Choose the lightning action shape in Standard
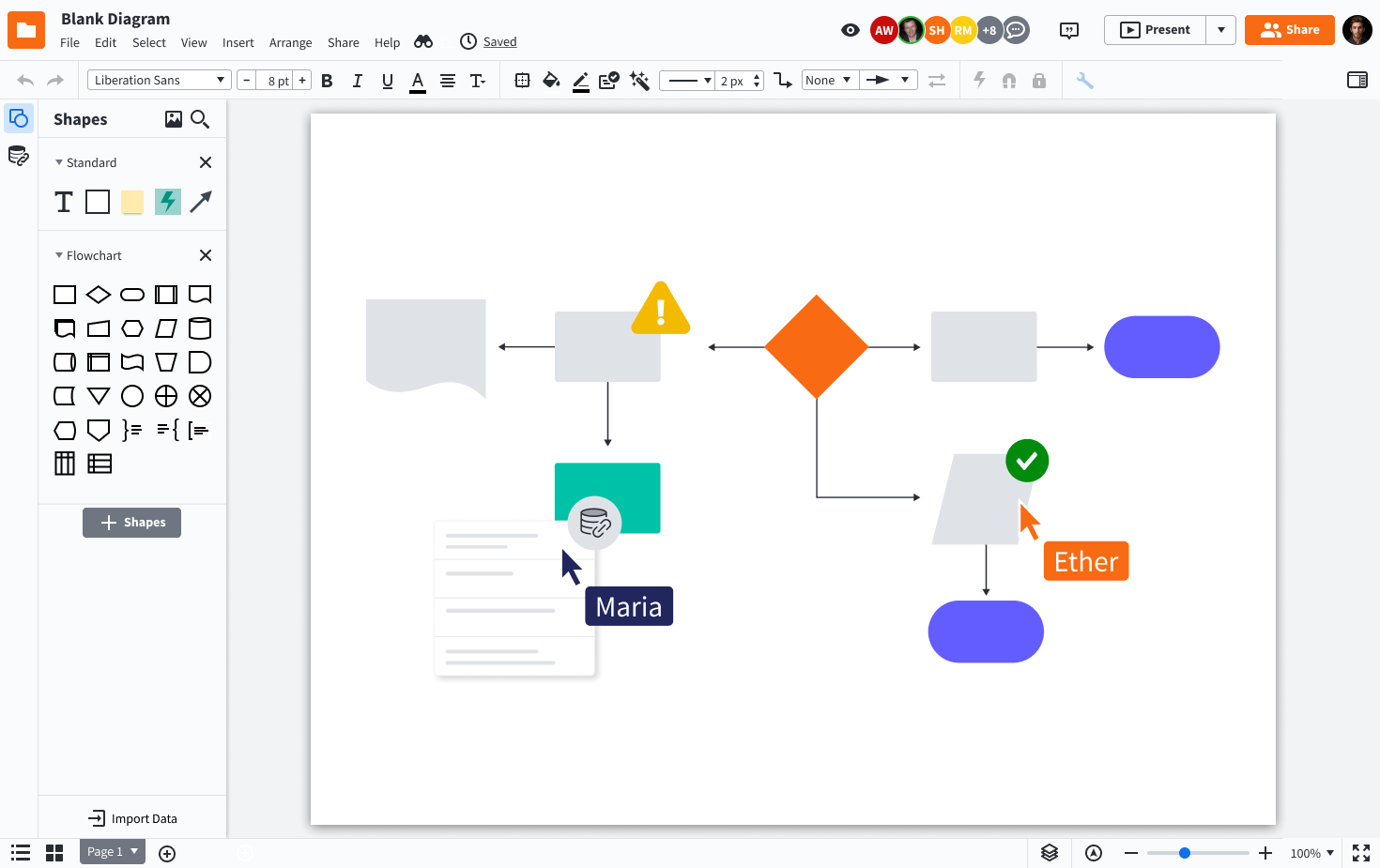Viewport: 1380px width, 868px height. coord(167,202)
